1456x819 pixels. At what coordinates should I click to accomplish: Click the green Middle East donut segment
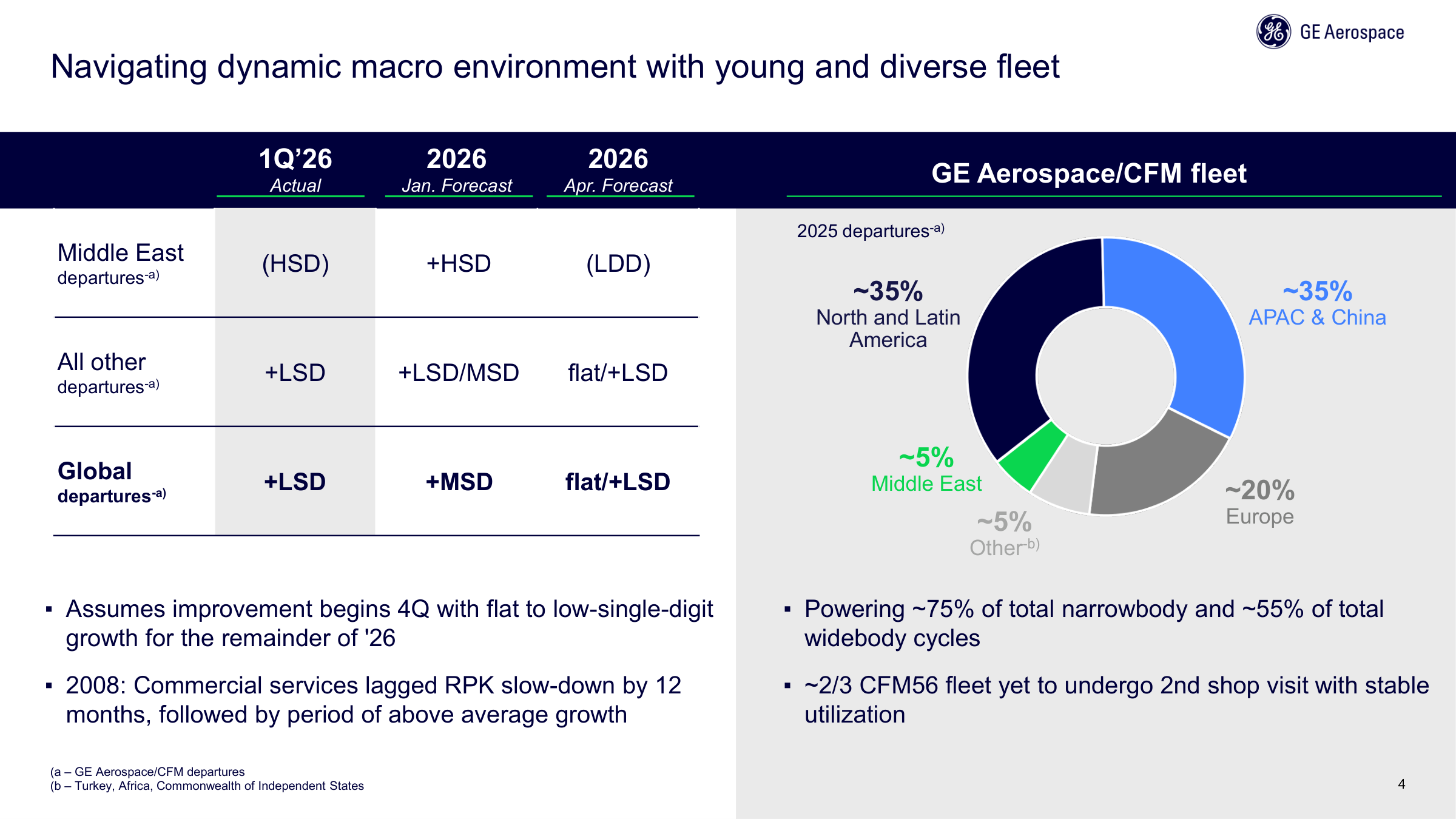[1034, 455]
